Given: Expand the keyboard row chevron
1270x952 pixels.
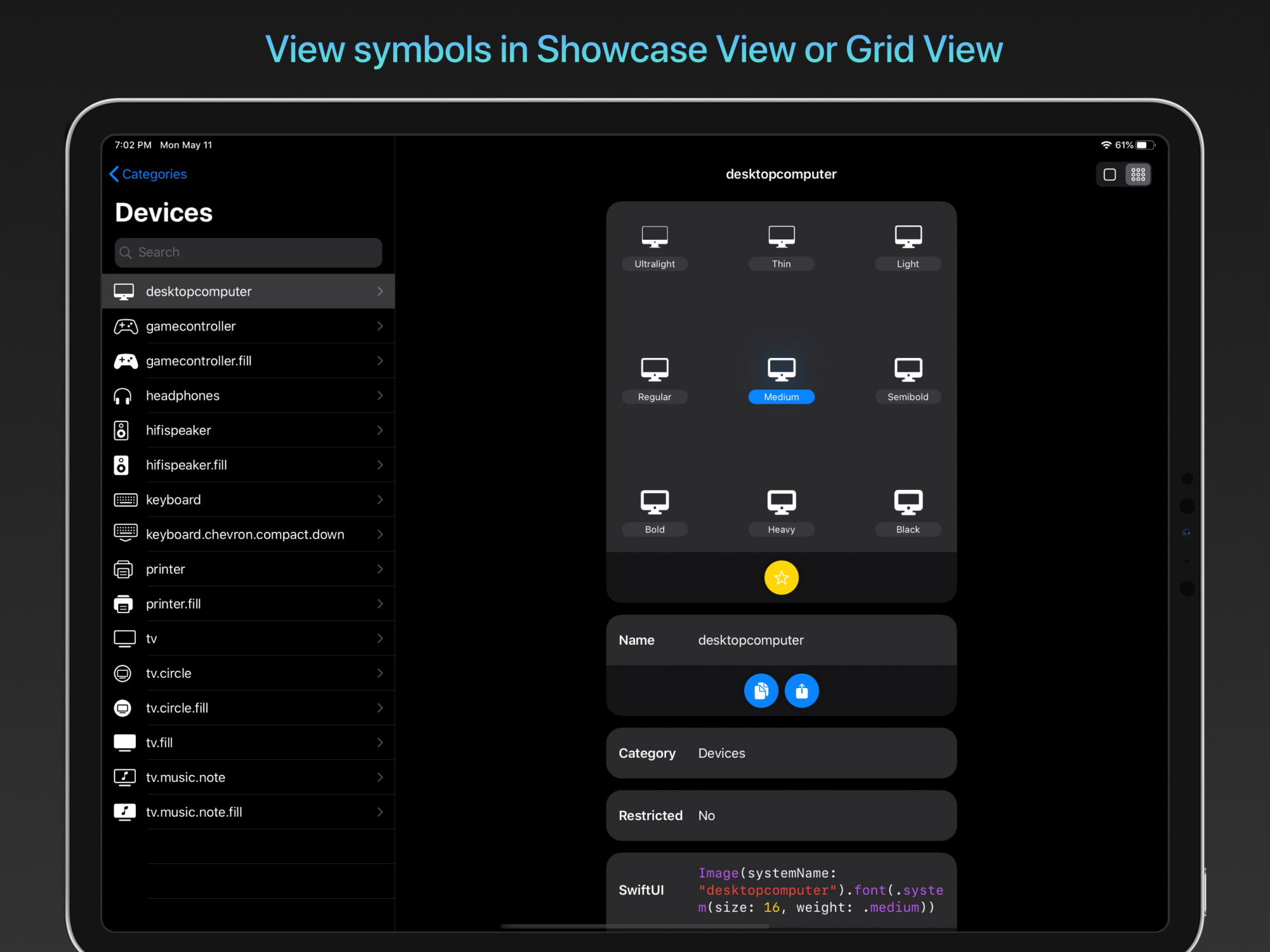Looking at the screenshot, I should coord(380,500).
